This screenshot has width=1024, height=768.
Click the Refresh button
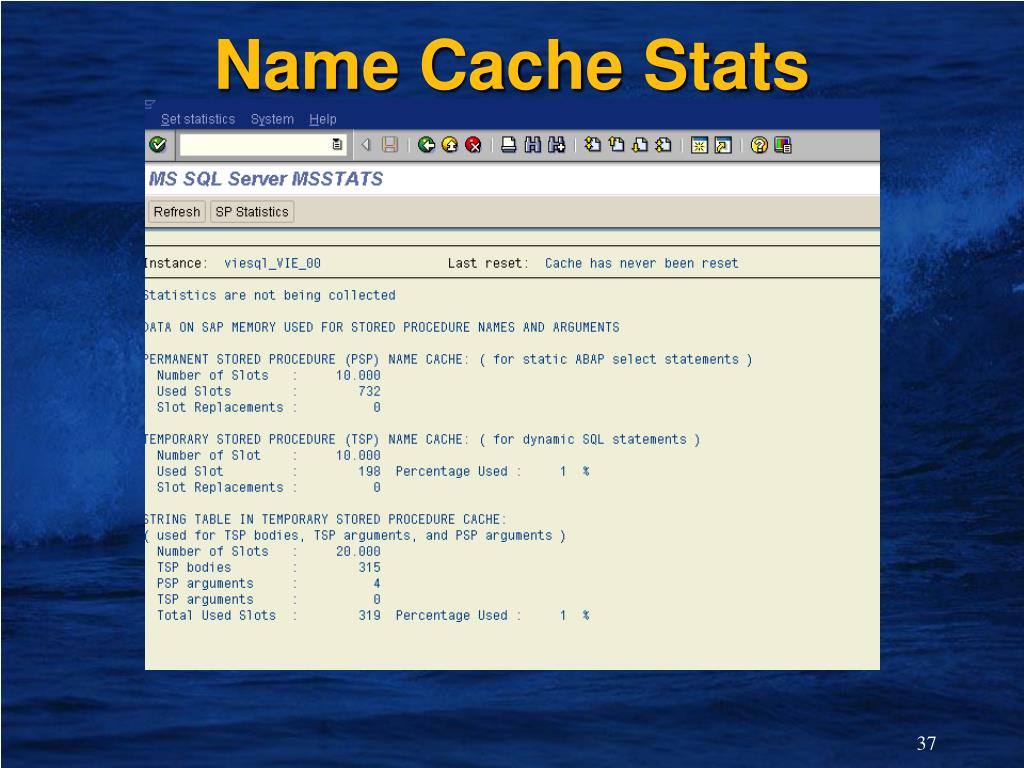coord(176,212)
